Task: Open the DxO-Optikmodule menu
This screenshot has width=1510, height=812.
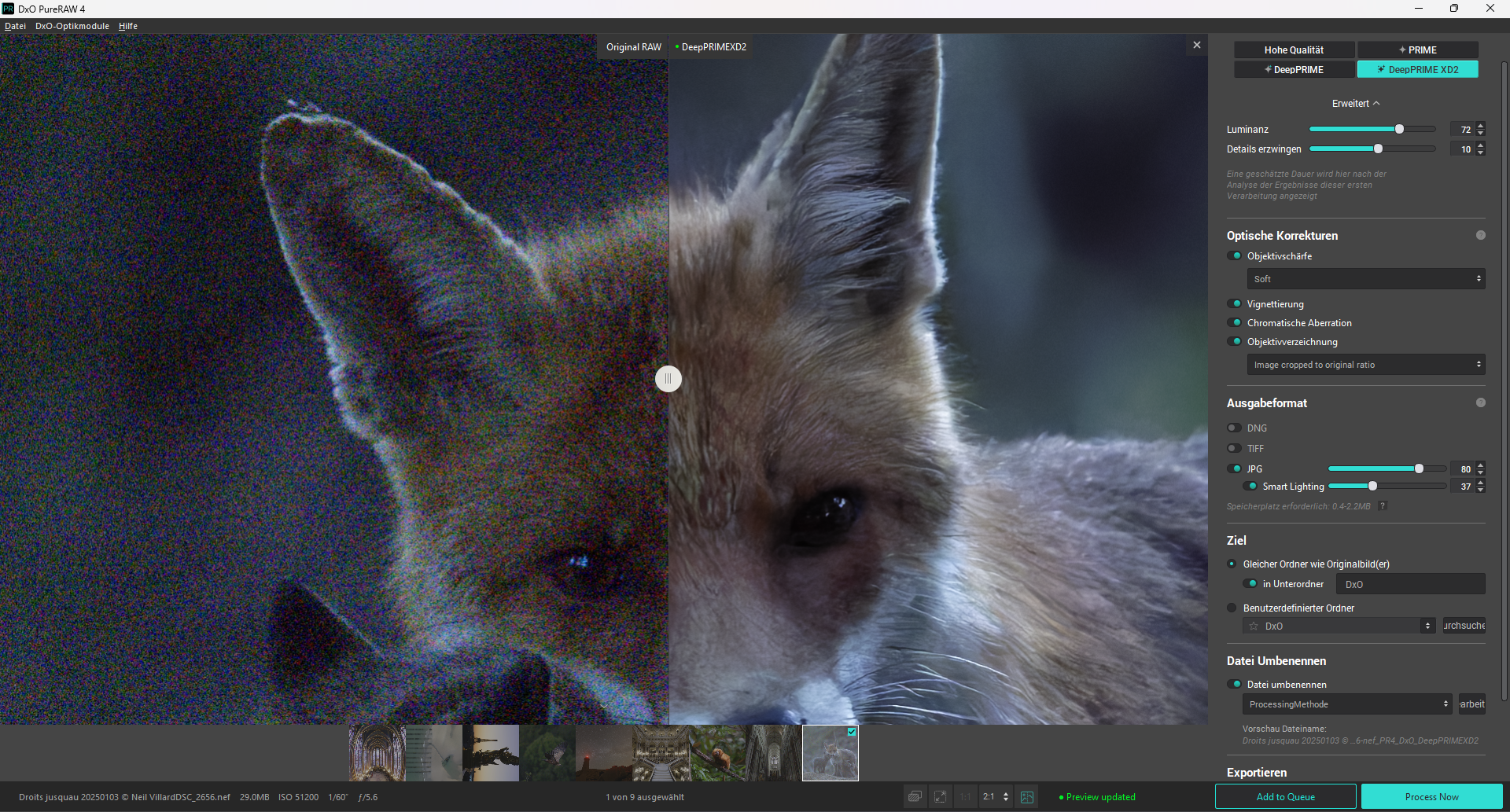Action: [72, 26]
